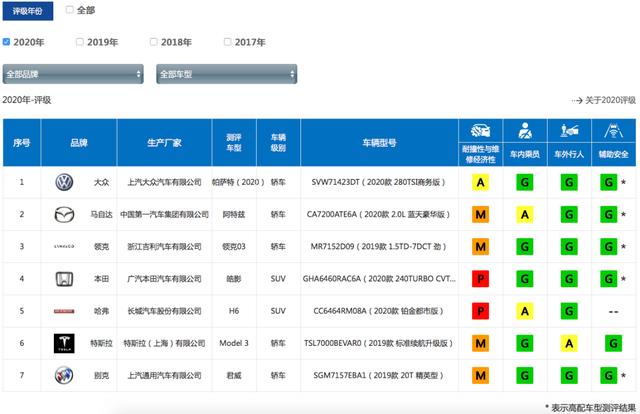This screenshot has height=414, width=640.
Task: Click the 2020年-评级 heading text
Action: [x=27, y=100]
